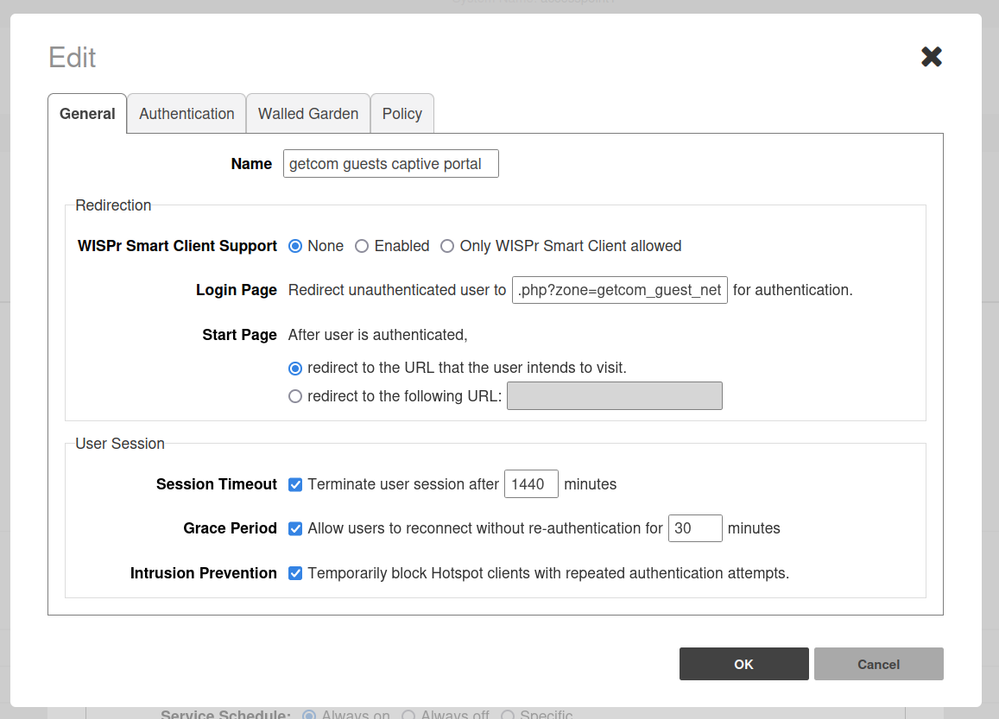The image size is (999, 719).
Task: Click the Cancel button
Action: [878, 664]
